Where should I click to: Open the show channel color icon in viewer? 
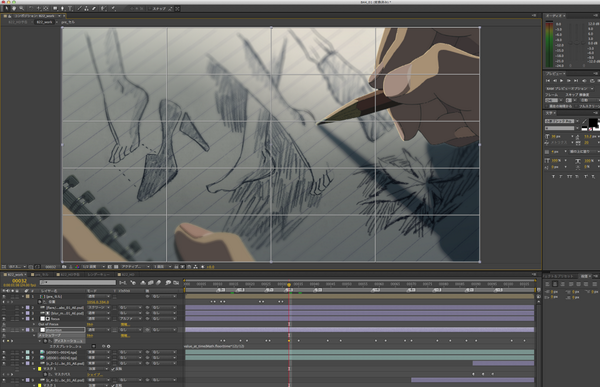click(77, 267)
